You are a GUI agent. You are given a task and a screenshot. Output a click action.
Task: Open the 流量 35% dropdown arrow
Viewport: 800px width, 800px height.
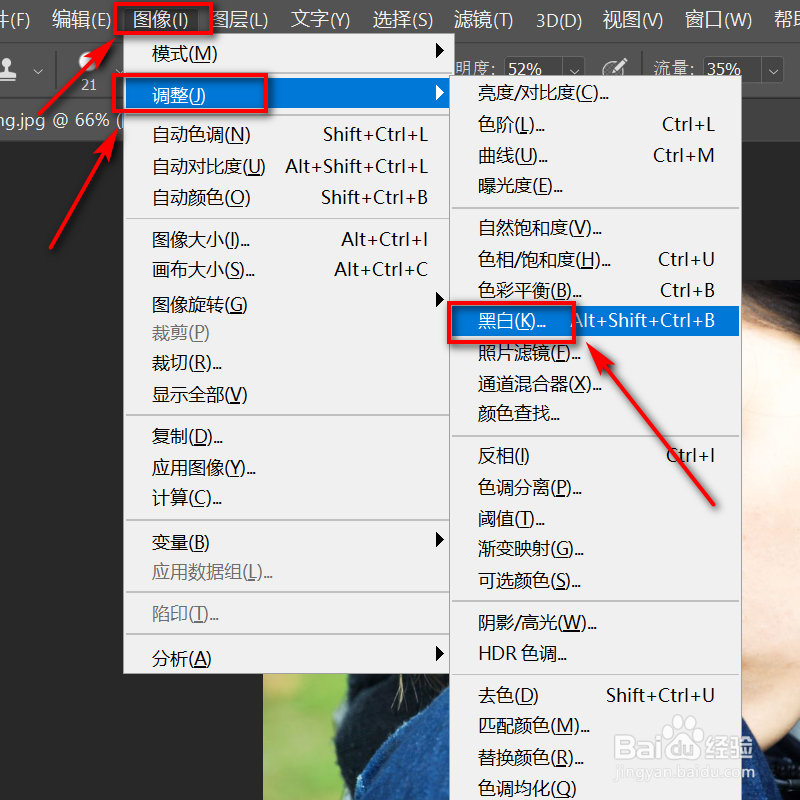pos(773,70)
